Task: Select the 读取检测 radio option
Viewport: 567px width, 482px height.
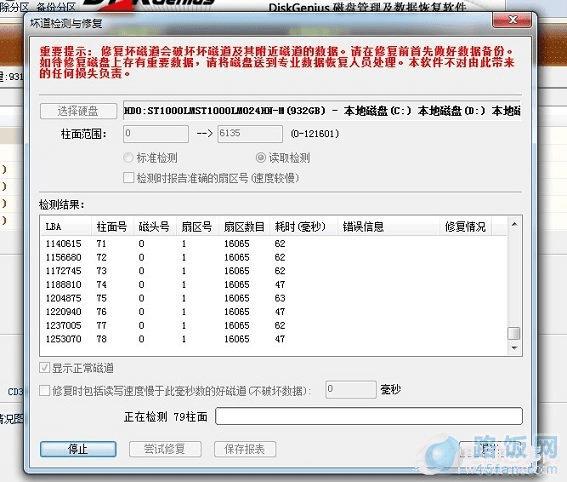Action: point(283,158)
